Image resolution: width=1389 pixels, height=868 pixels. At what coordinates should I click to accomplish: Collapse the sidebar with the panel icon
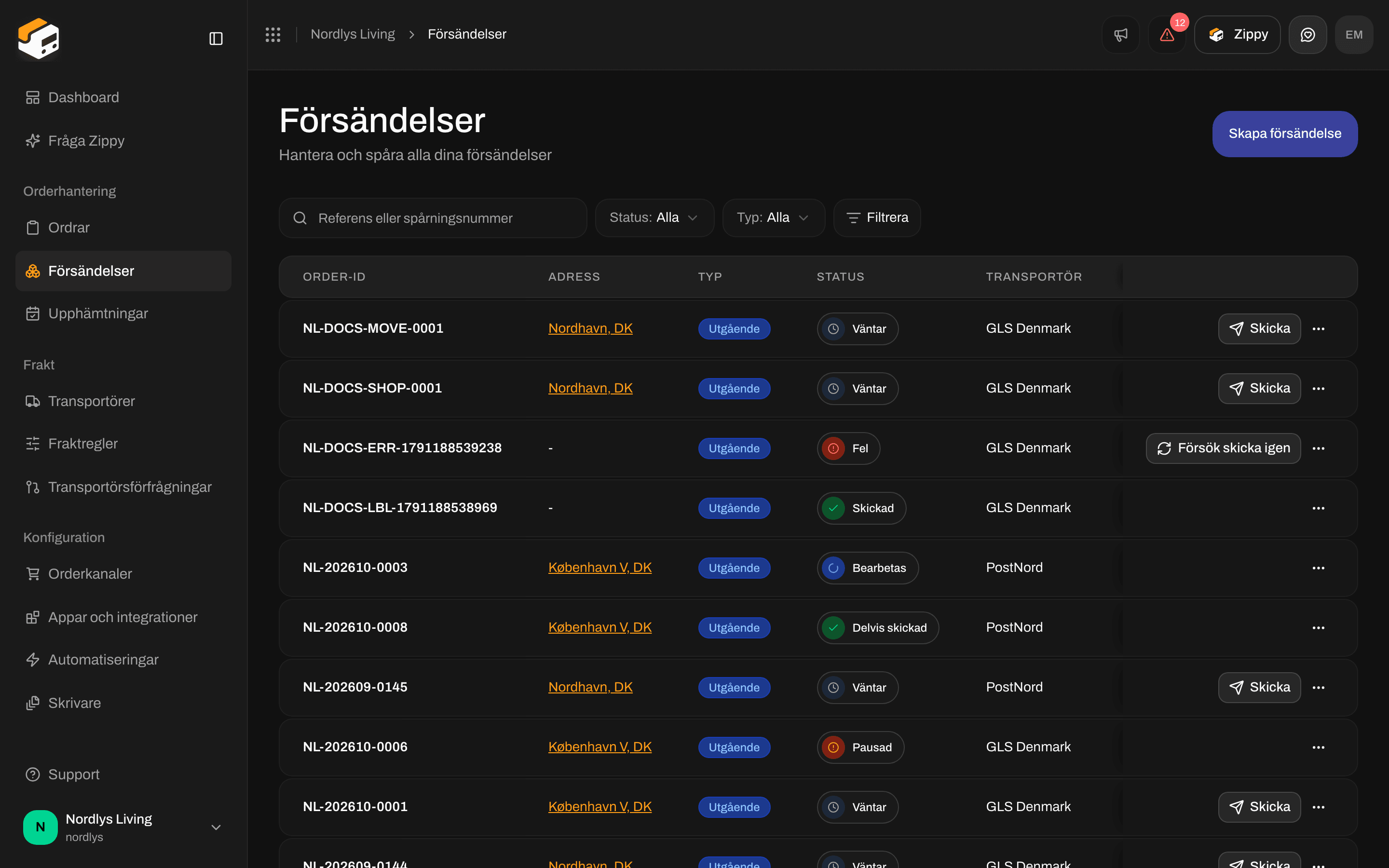216,39
